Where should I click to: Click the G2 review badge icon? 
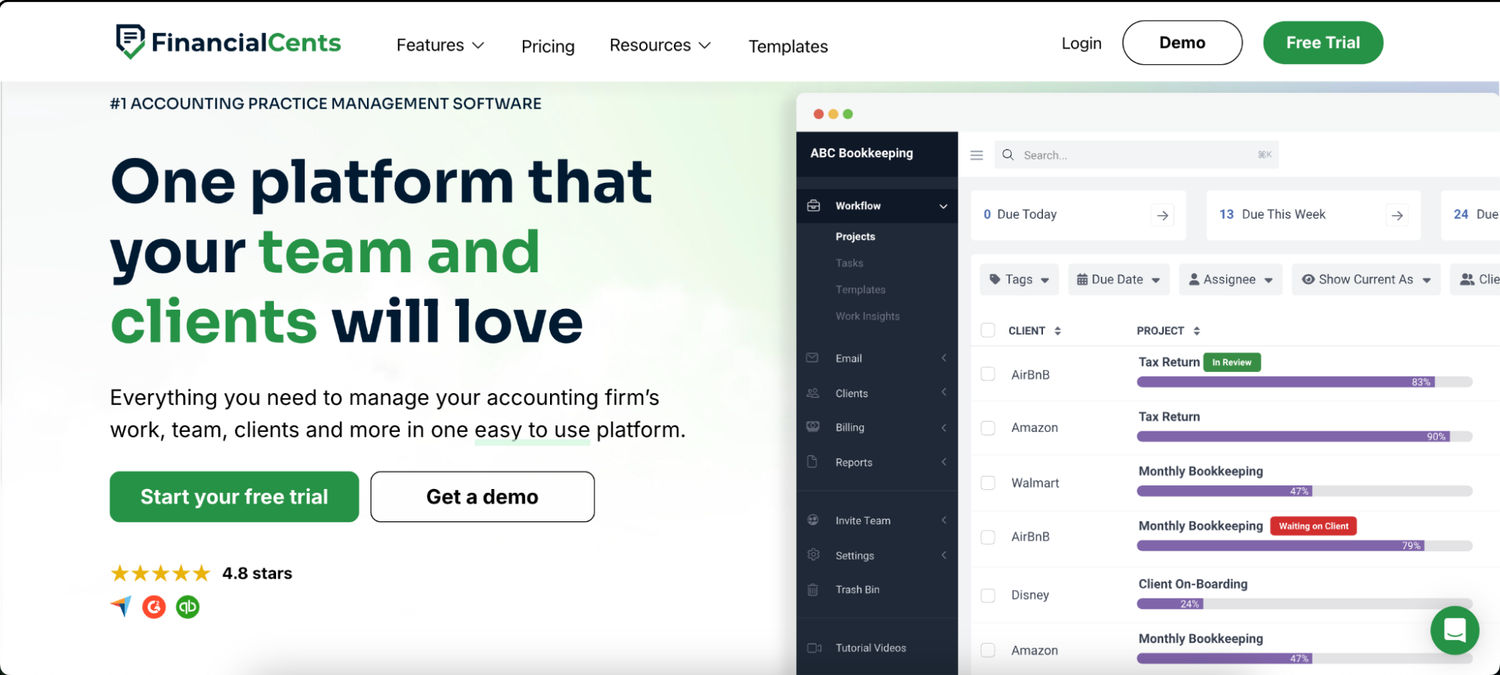[154, 606]
